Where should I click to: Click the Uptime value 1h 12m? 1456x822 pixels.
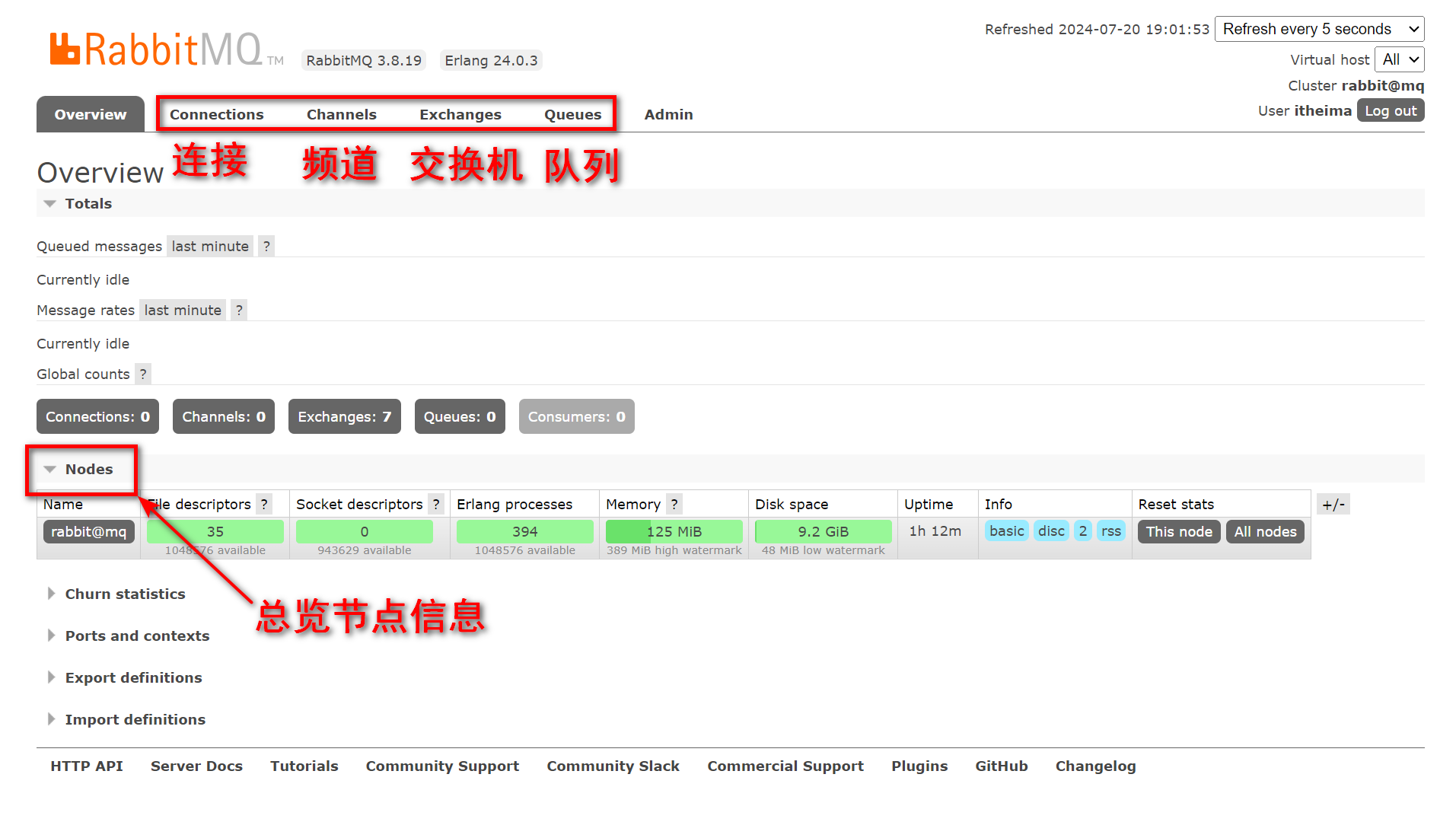point(935,531)
